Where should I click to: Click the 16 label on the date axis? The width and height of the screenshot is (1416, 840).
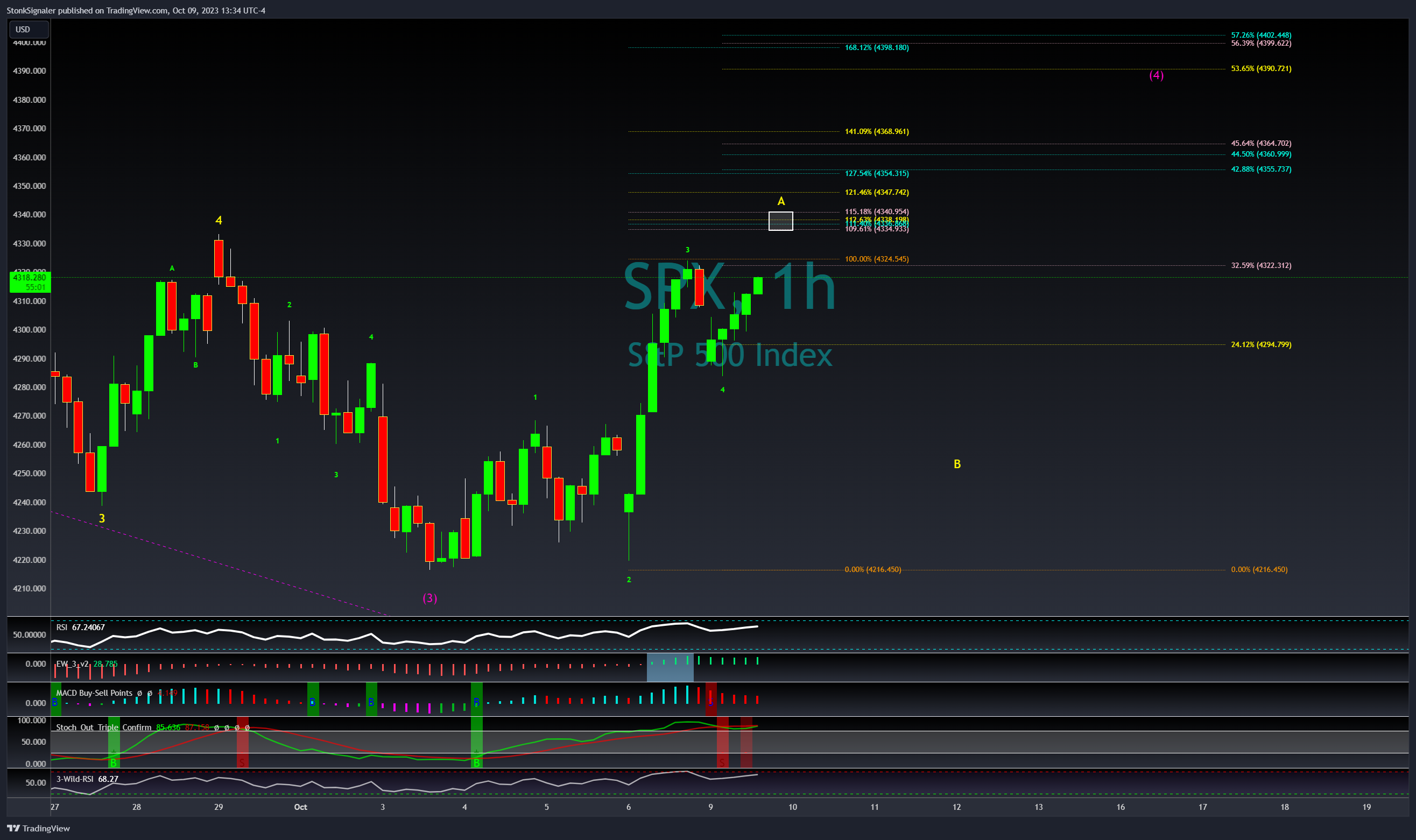click(1121, 807)
